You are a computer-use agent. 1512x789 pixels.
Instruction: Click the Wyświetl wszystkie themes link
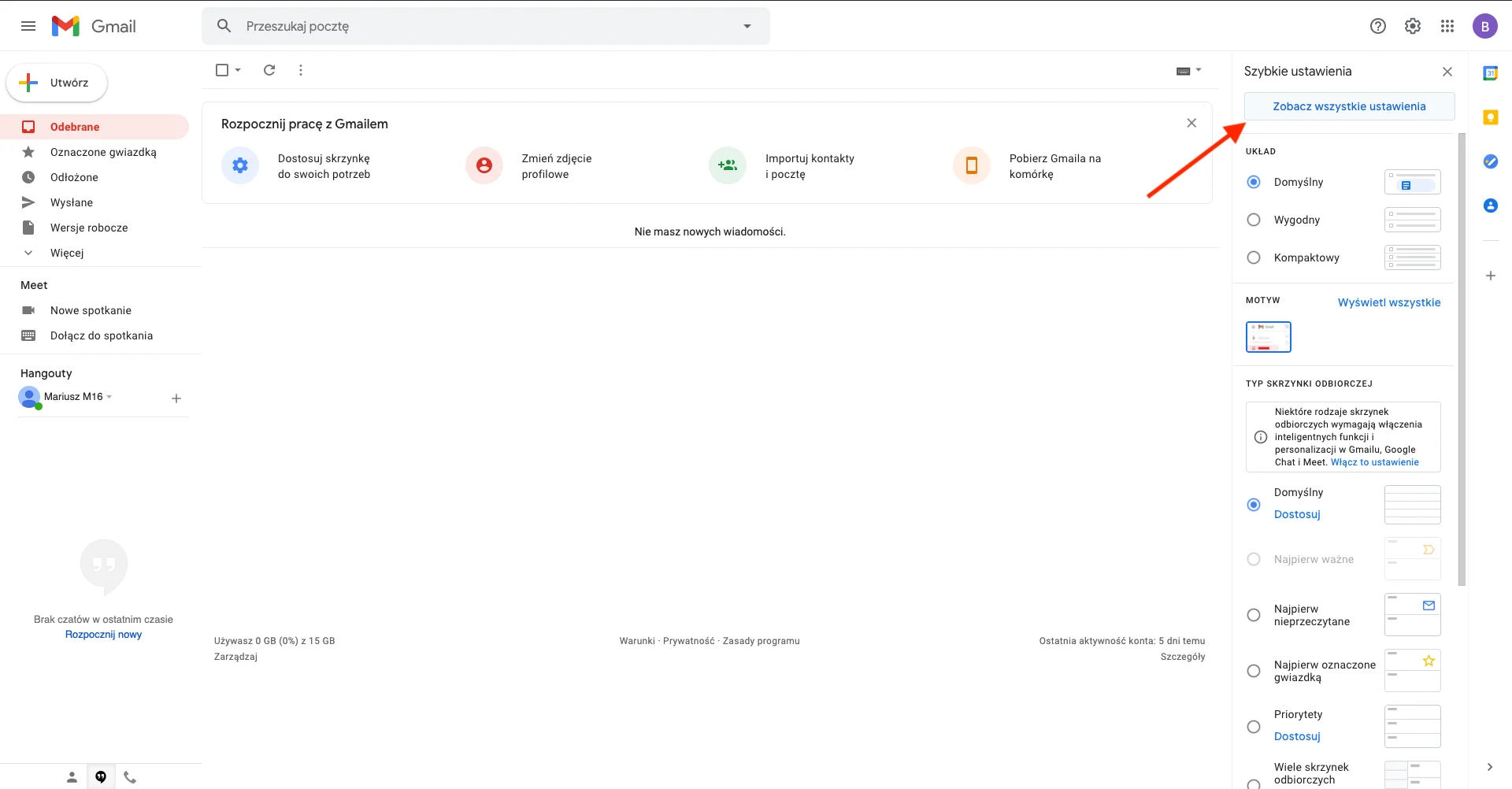[x=1388, y=302]
